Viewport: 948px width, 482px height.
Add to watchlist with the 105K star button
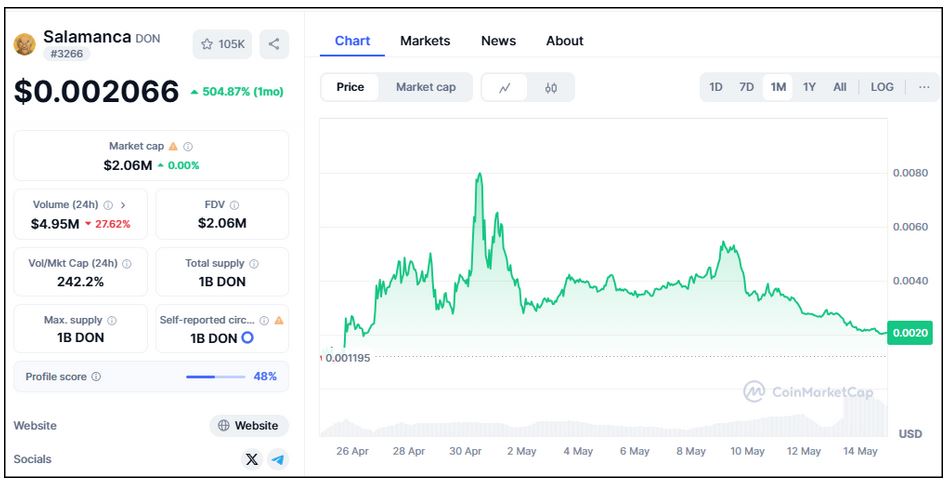pos(222,44)
